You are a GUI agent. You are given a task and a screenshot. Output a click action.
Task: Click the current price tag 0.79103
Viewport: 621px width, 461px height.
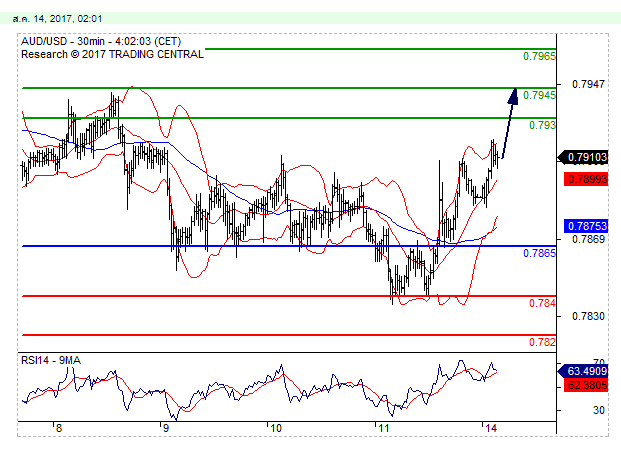pos(583,157)
